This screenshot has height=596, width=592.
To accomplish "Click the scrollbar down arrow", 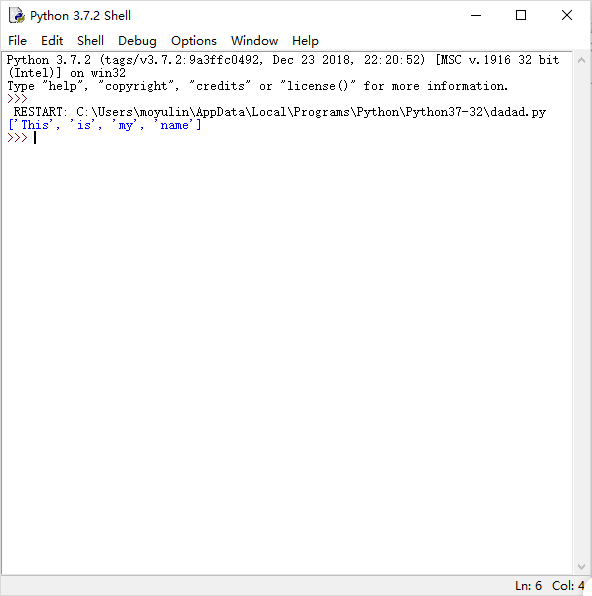I will point(581,567).
